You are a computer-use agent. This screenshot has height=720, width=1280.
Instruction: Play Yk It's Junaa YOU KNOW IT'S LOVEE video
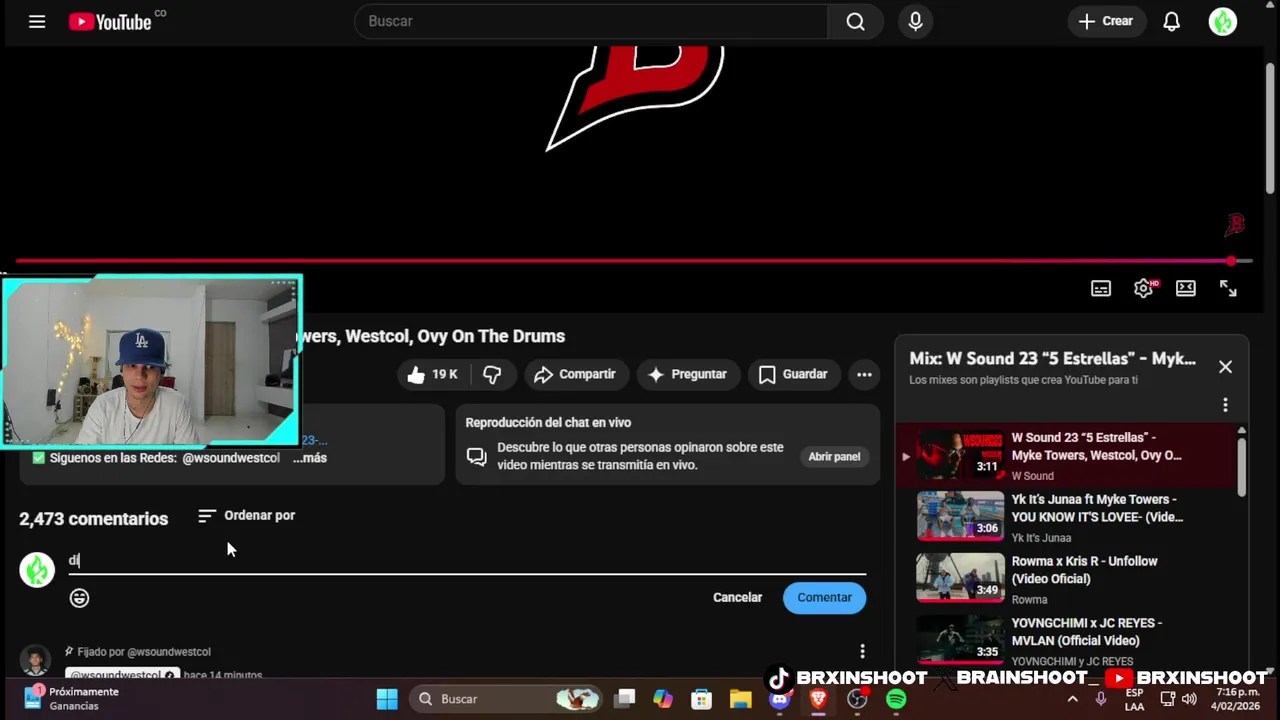pos(1067,516)
